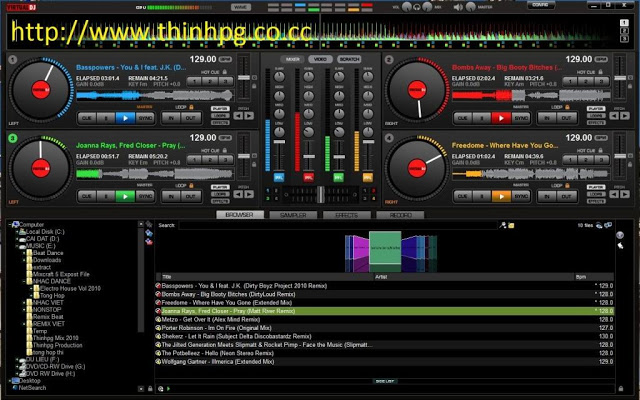Nudge pitch up on deck 1 right arrow
Viewport: 640px width, 400px height.
click(x=249, y=116)
